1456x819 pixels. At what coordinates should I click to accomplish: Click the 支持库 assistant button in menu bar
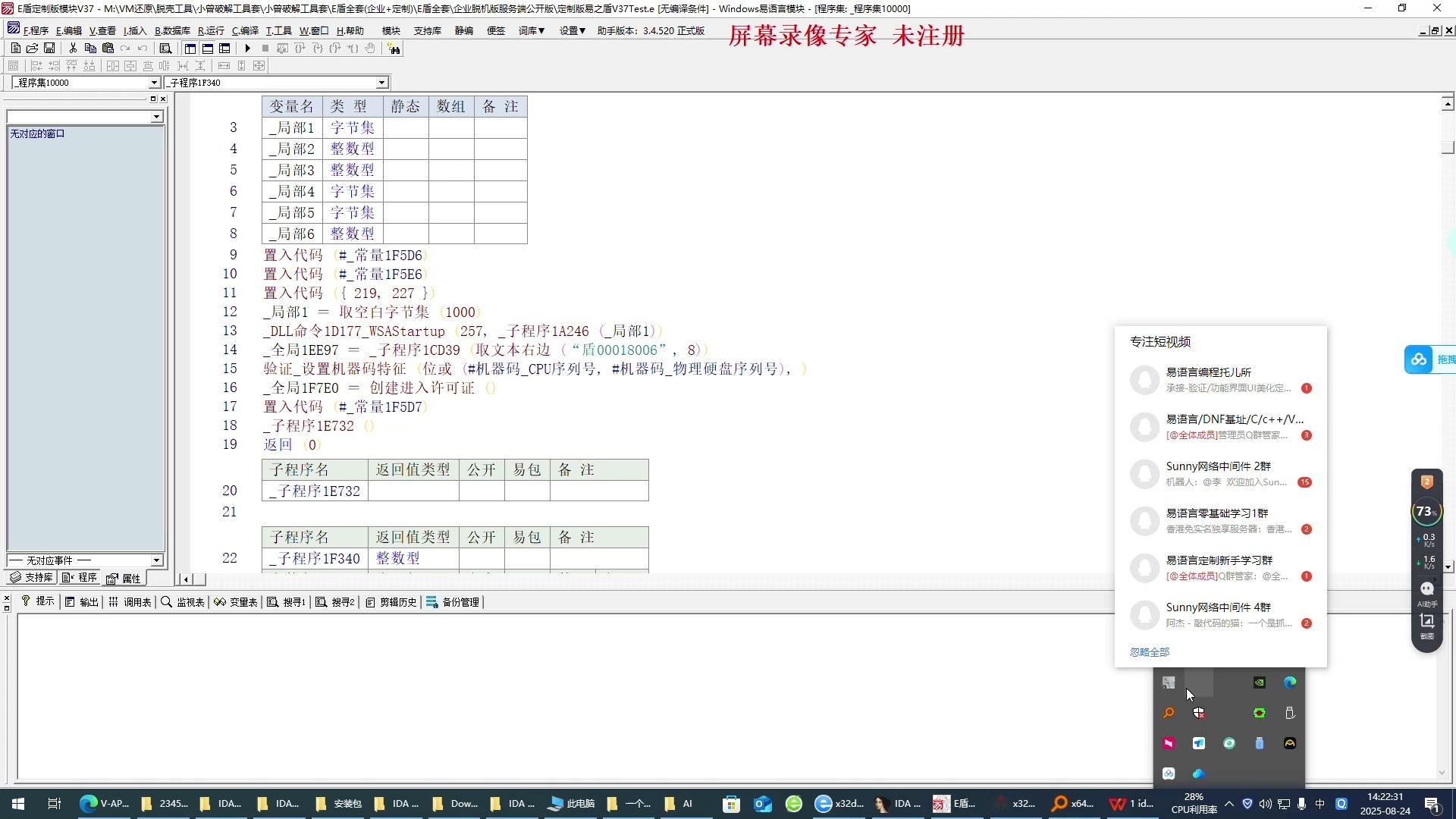[x=428, y=30]
